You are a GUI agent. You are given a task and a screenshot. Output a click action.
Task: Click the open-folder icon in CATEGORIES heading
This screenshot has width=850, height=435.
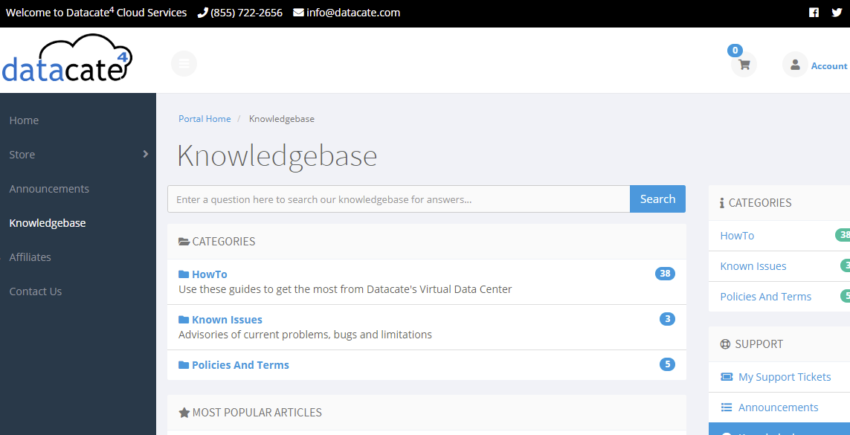(x=184, y=241)
